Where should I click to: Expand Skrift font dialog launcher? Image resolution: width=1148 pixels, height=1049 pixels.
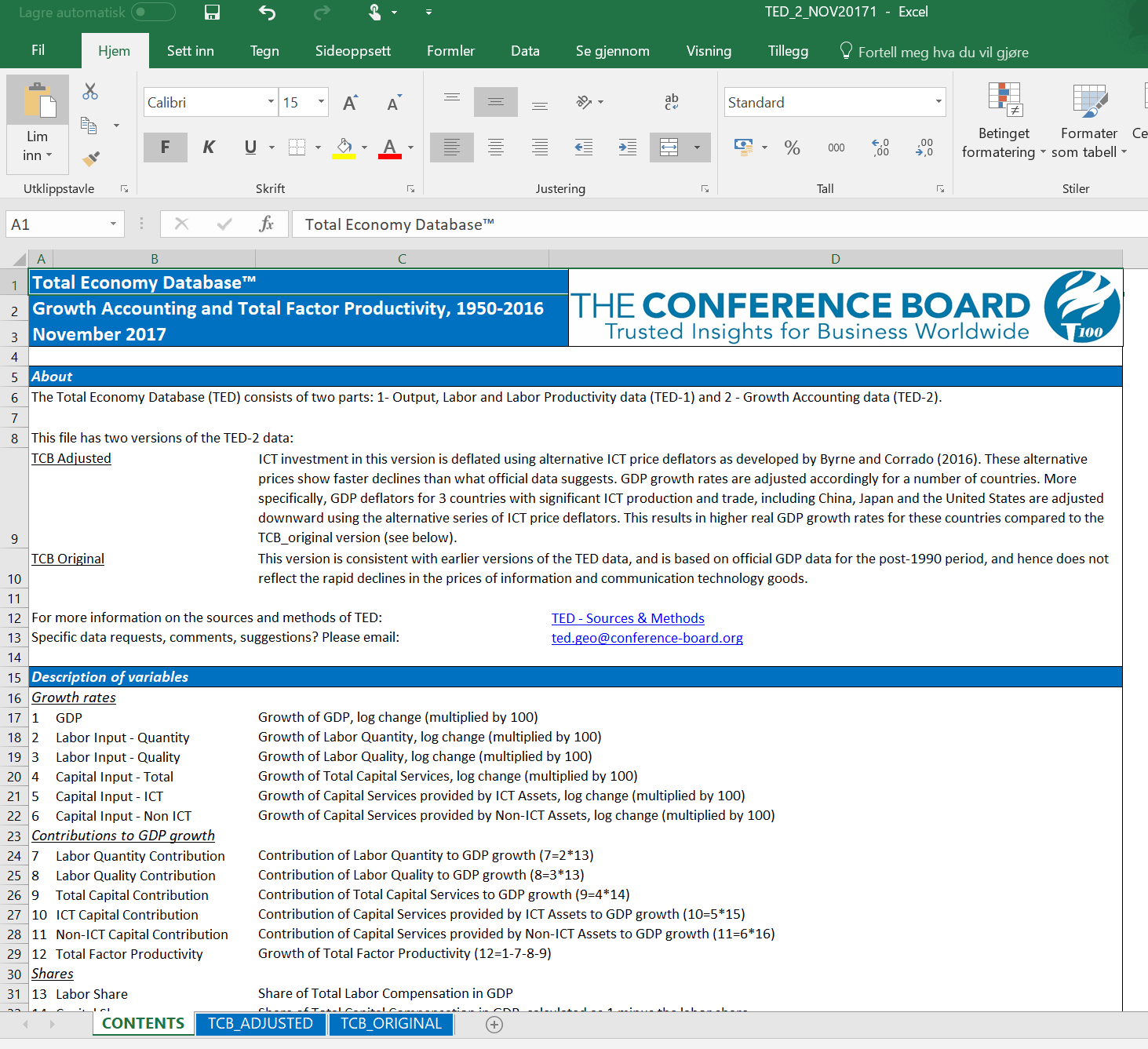[410, 189]
